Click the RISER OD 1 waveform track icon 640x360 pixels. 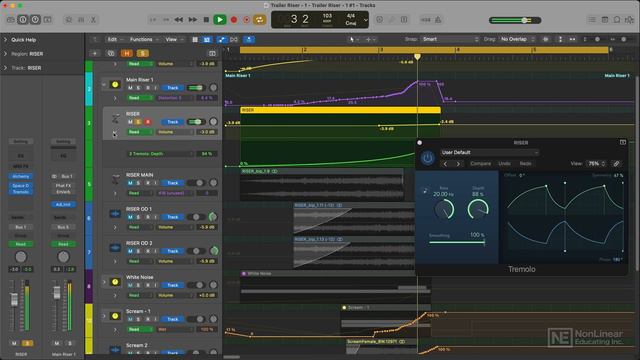point(115,213)
